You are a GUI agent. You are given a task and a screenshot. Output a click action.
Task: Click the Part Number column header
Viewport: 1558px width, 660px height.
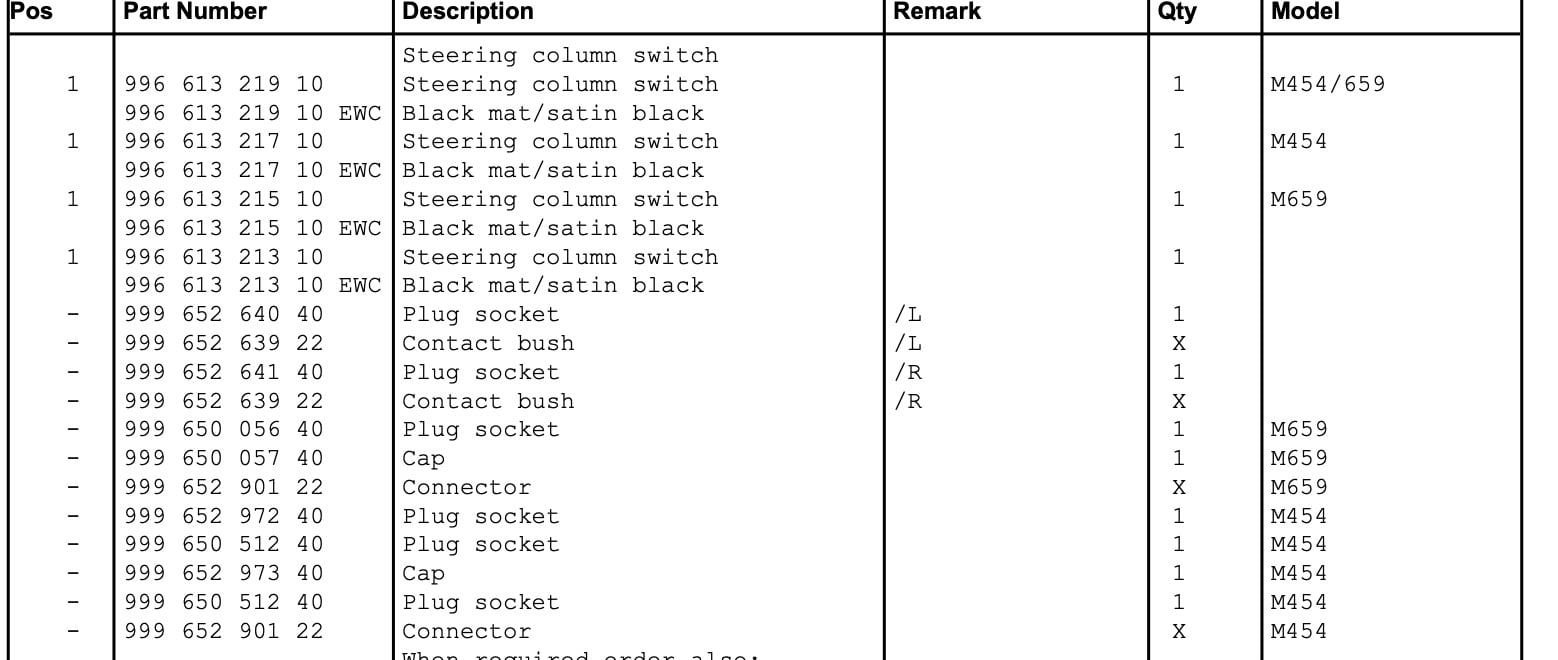(195, 12)
